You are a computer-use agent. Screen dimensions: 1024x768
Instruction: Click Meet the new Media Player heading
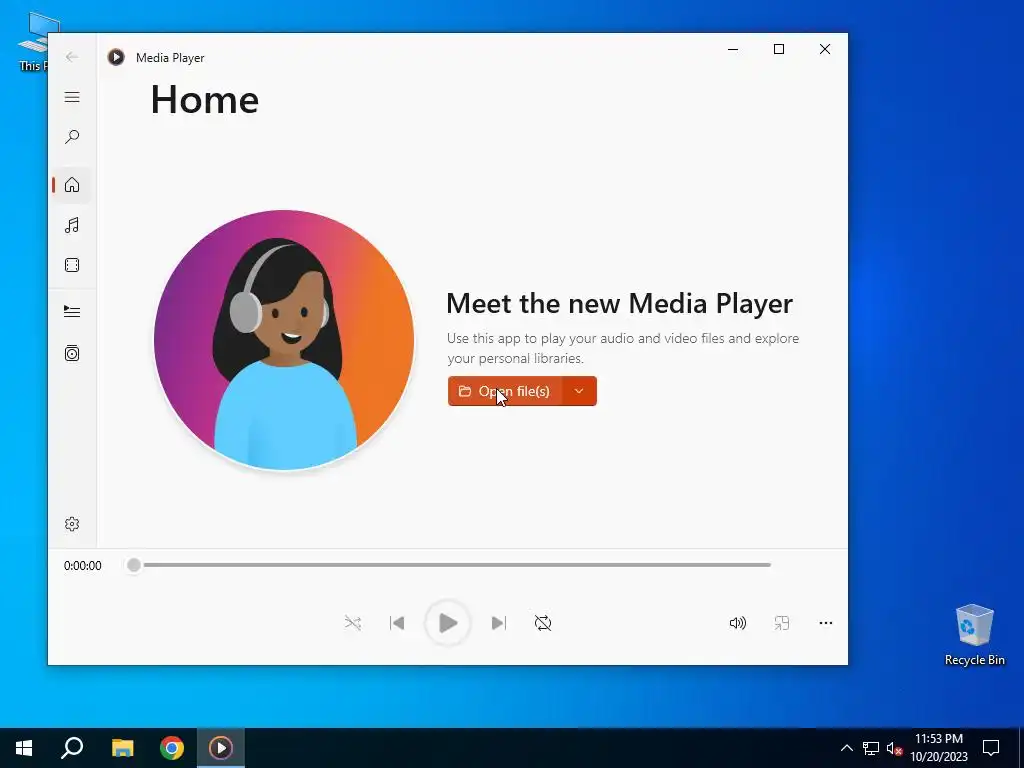[x=619, y=304]
